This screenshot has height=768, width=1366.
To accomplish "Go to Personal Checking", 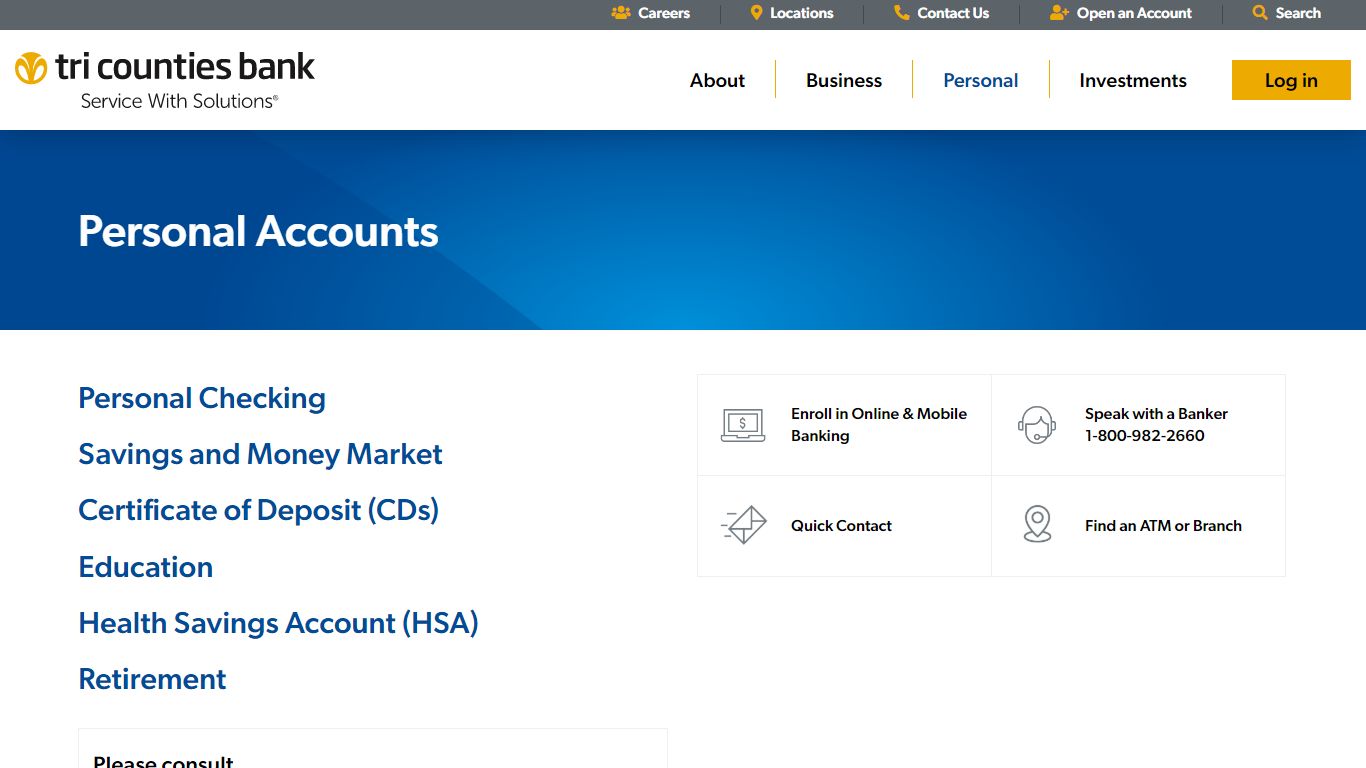I will 202,398.
